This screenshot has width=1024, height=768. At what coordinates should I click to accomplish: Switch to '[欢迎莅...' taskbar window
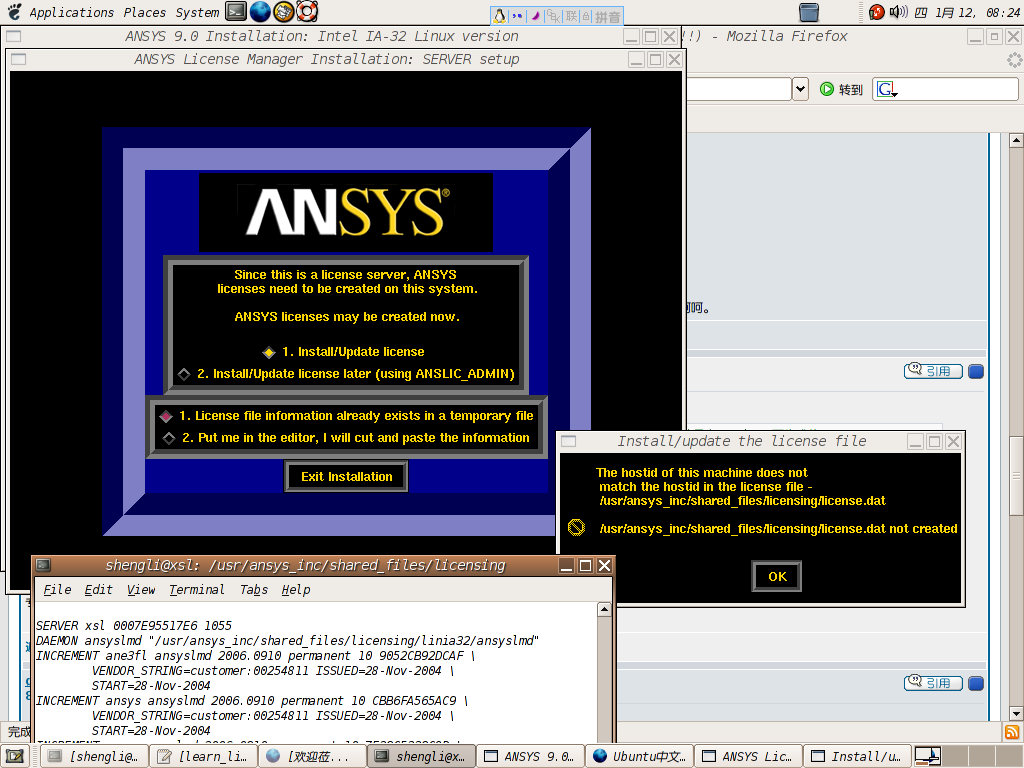[x=312, y=757]
